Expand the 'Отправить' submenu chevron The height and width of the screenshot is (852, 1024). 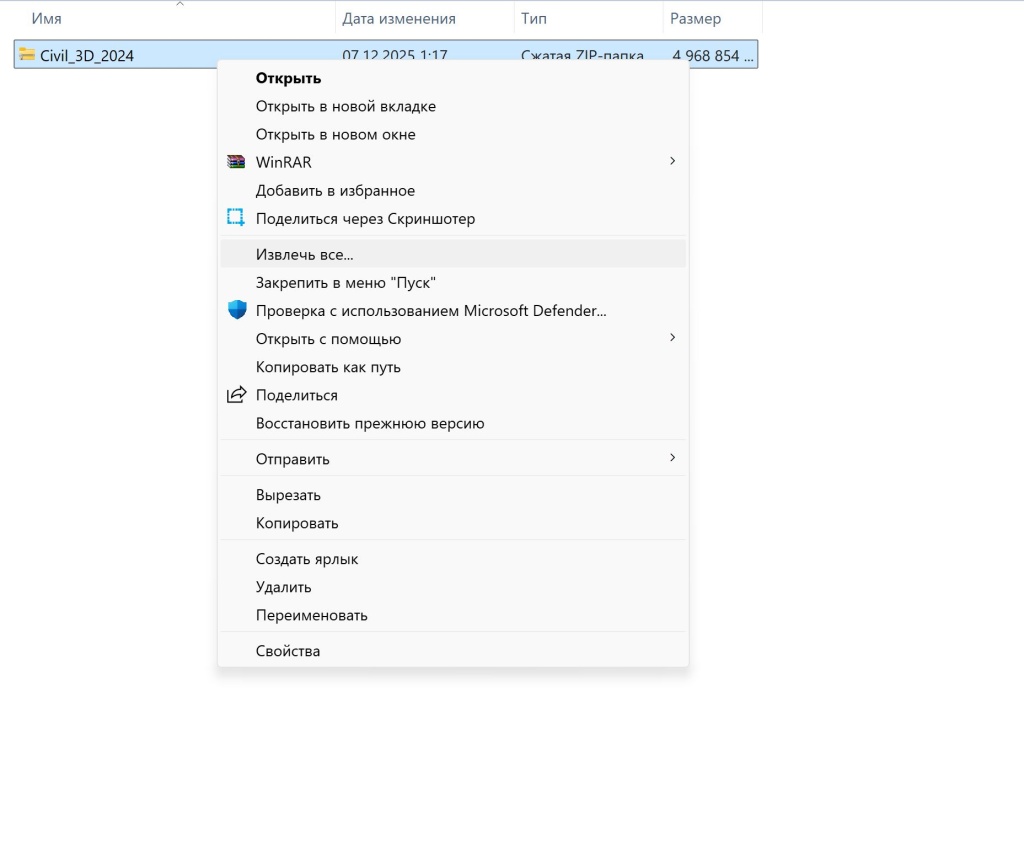[x=673, y=458]
